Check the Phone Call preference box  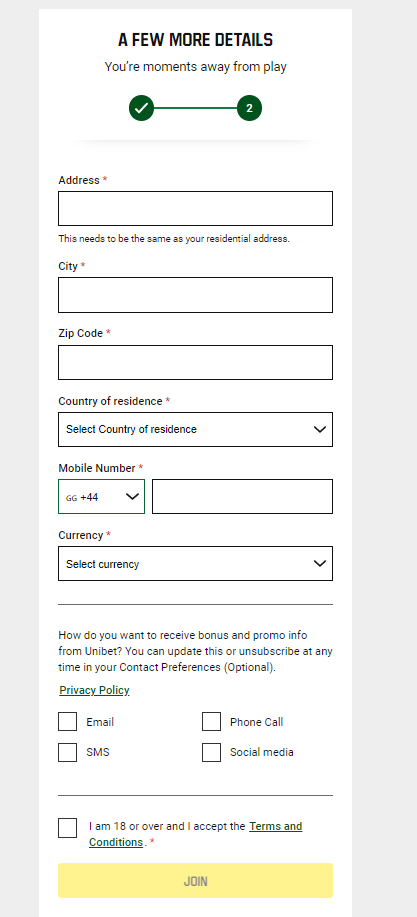(x=211, y=722)
